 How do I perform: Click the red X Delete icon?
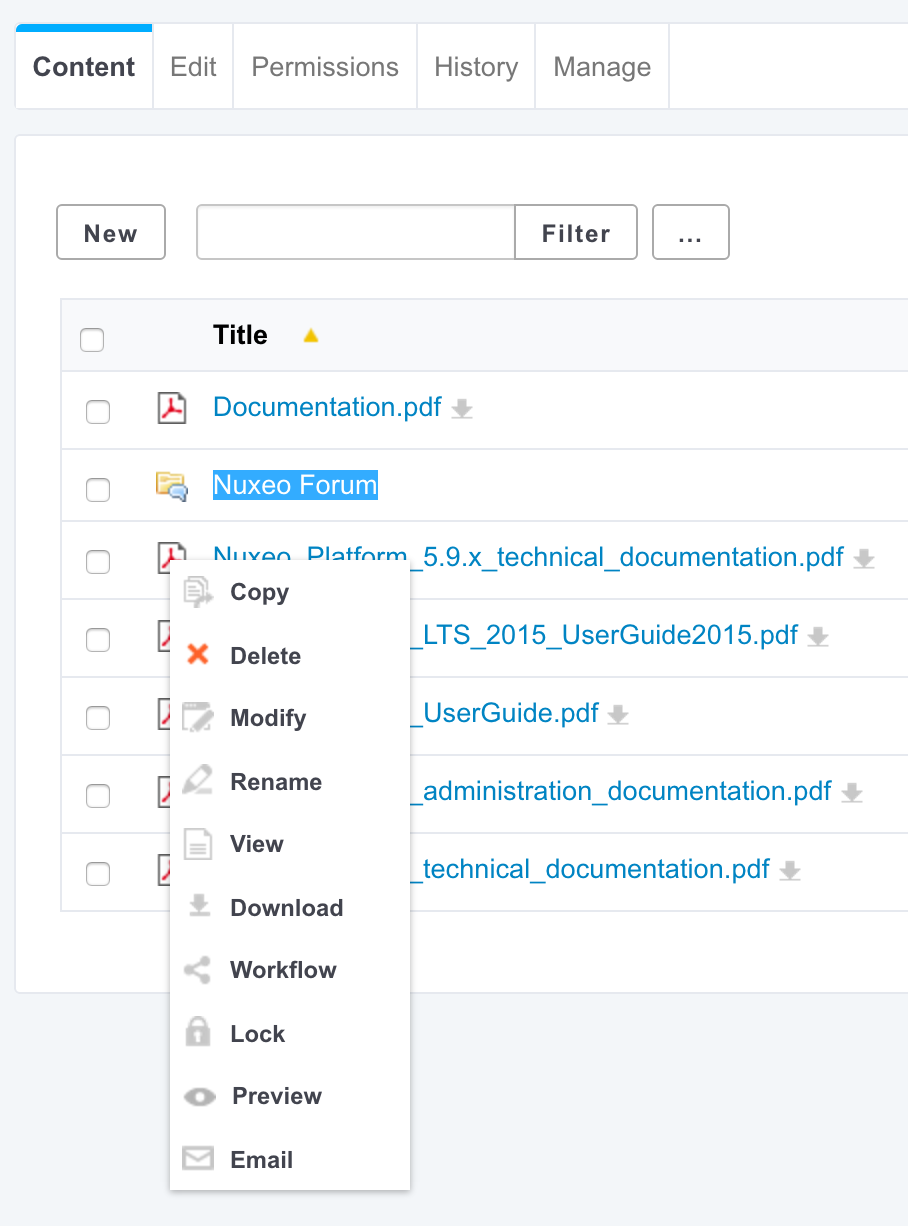pyautogui.click(x=198, y=655)
